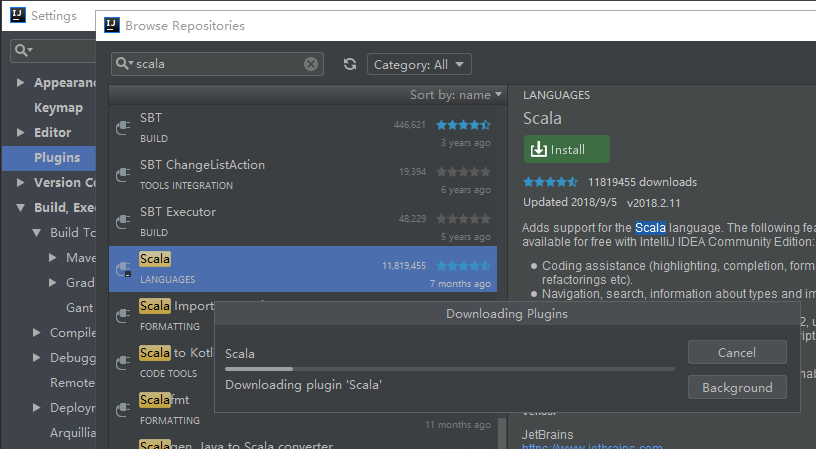Expand the Version Control settings node
The image size is (816, 449).
pyautogui.click(x=20, y=183)
